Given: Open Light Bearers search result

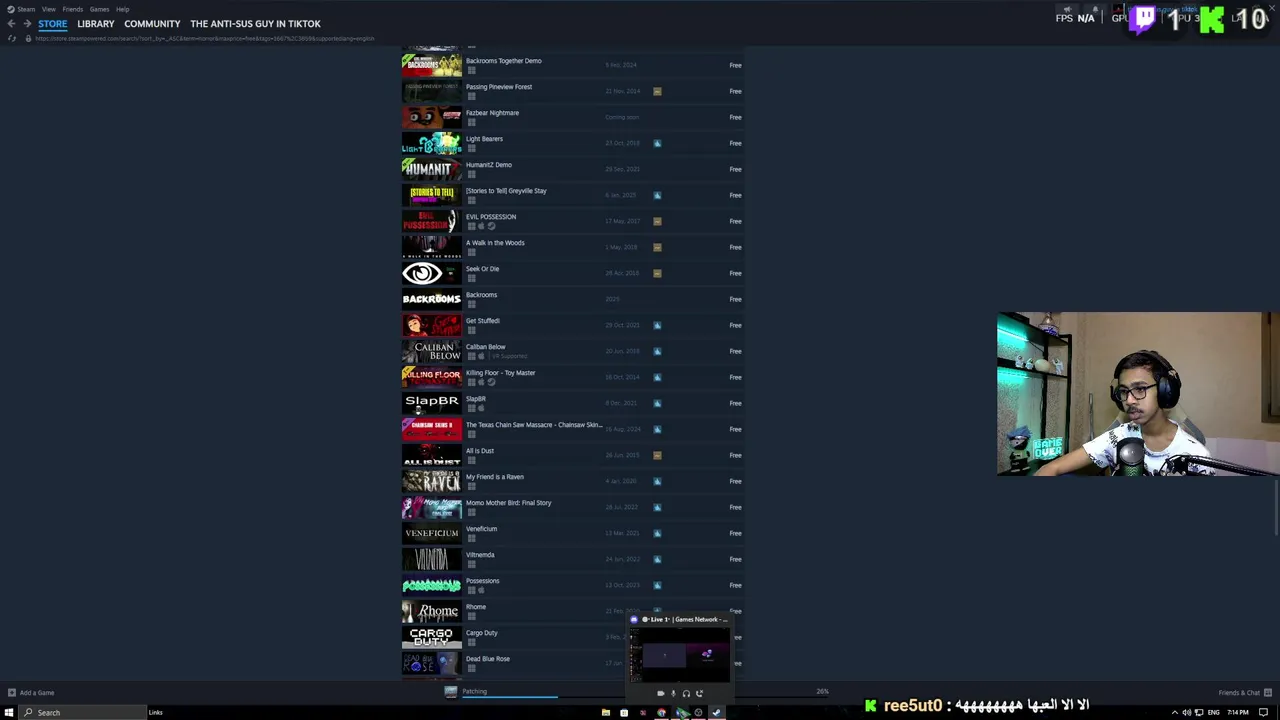Looking at the screenshot, I should 572,143.
